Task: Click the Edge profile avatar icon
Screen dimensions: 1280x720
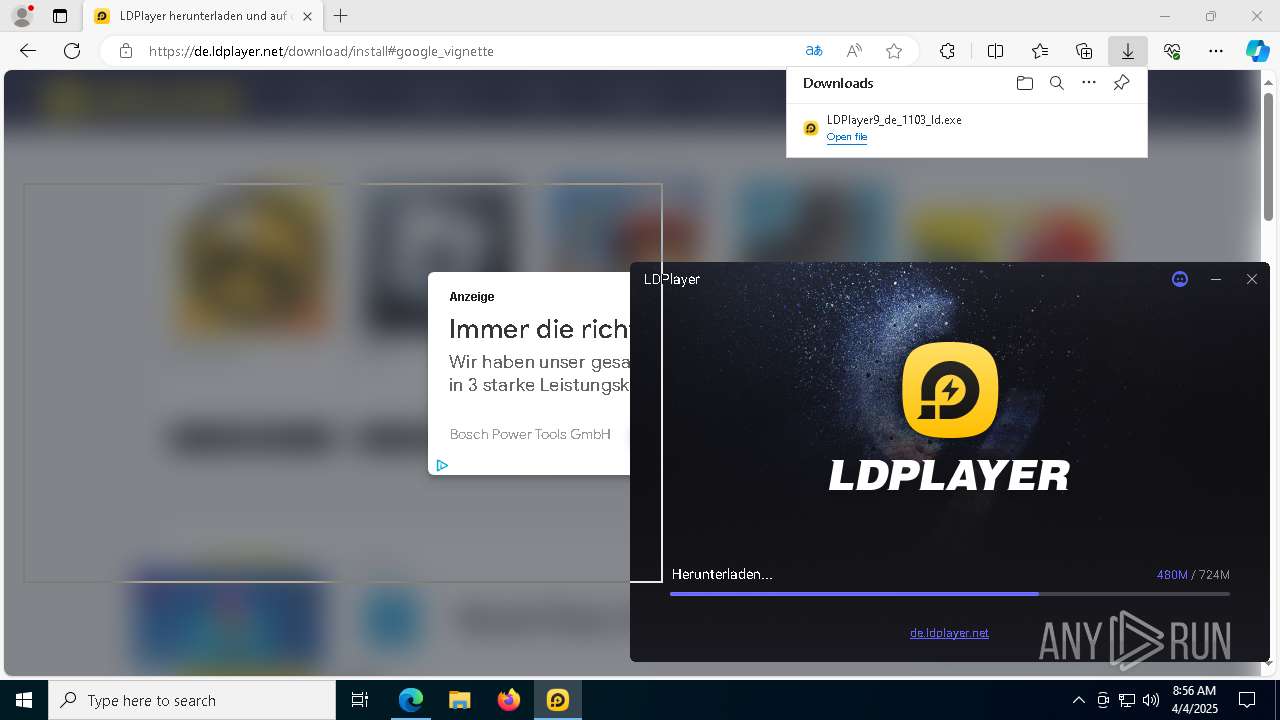Action: (x=21, y=16)
